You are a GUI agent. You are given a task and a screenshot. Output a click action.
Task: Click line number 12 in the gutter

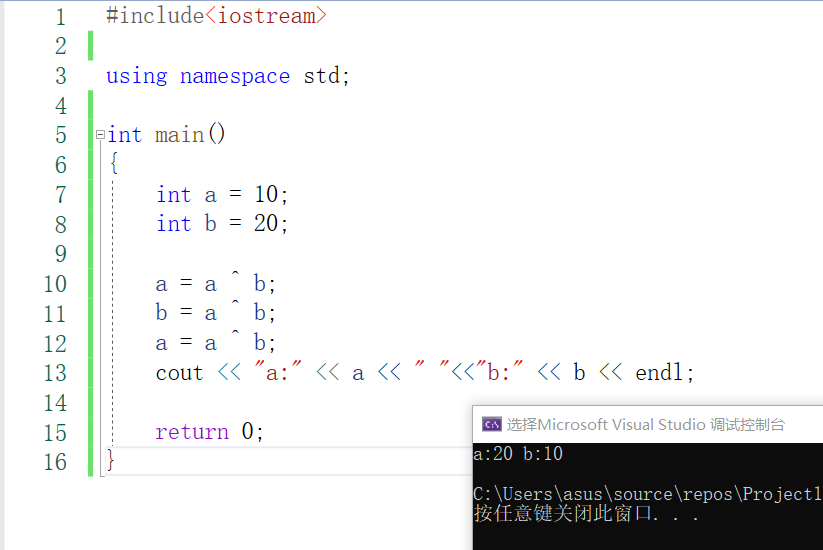point(55,344)
